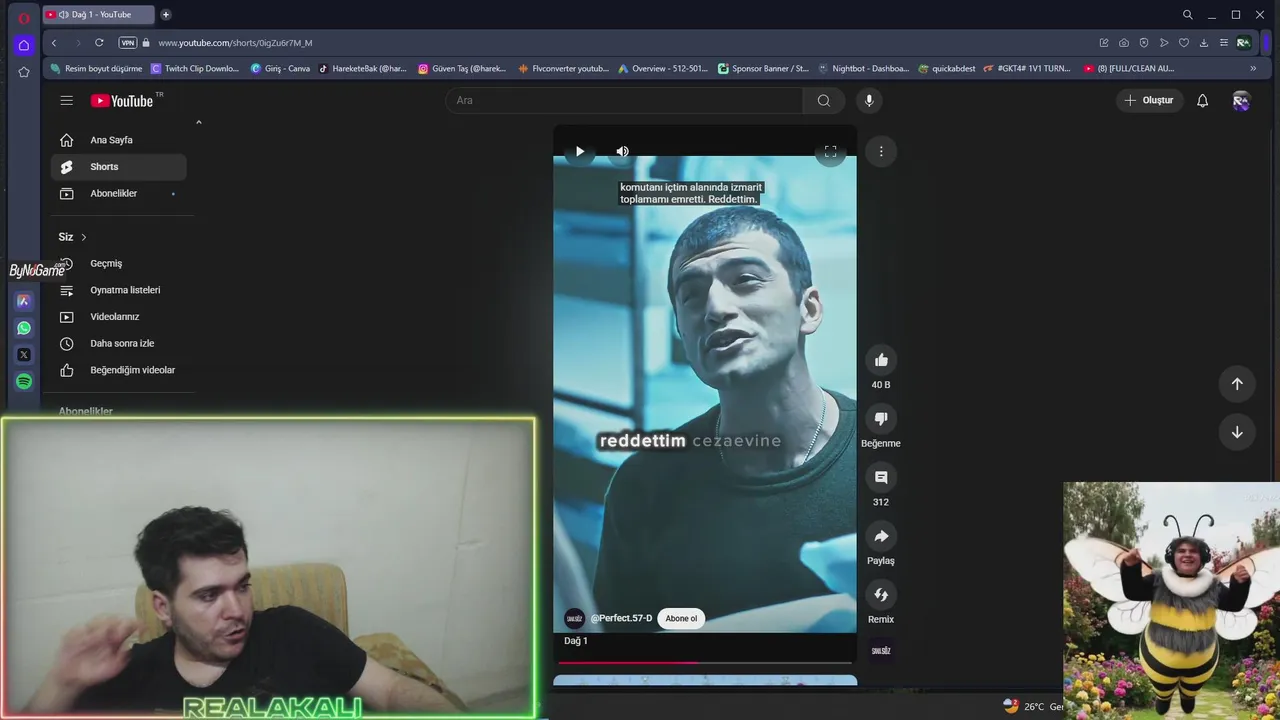
Task: Subscribe with the Abone ol button
Action: 681,618
